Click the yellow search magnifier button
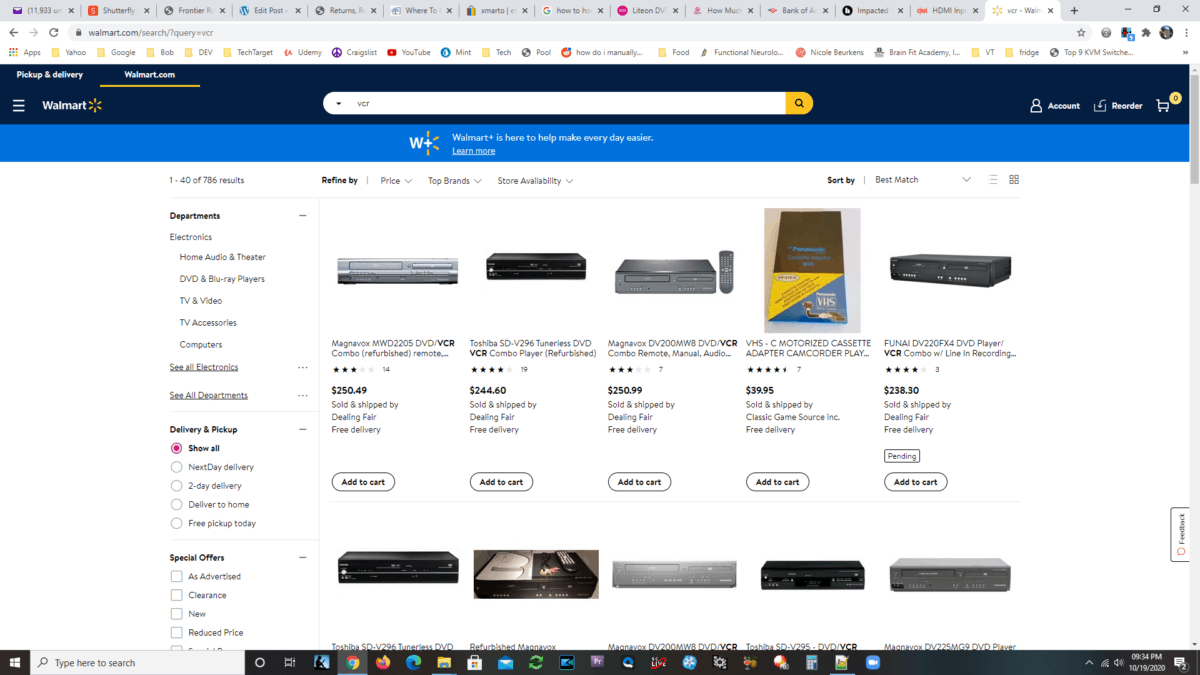Viewport: 1200px width, 675px height. tap(799, 103)
